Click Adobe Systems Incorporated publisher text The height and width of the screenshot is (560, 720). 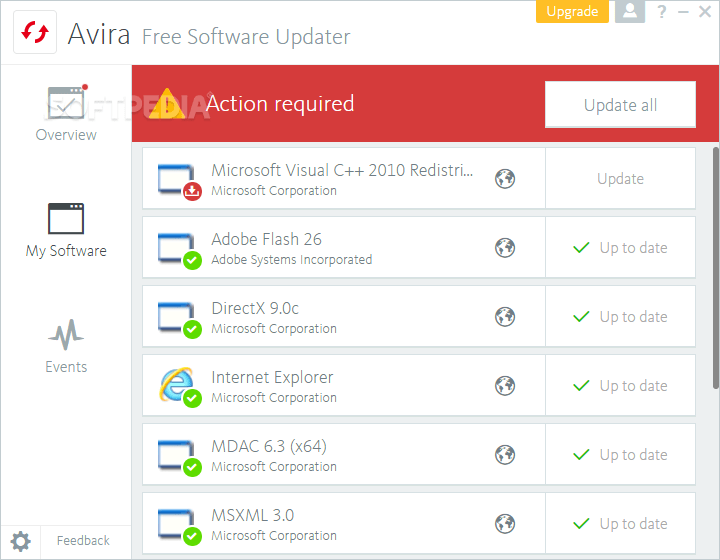click(x=292, y=260)
